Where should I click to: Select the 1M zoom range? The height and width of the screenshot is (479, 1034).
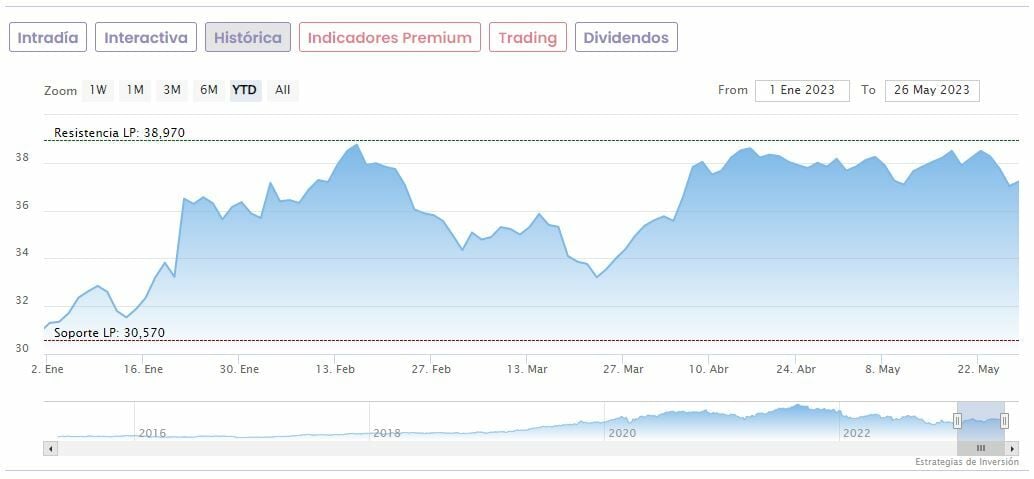coord(135,90)
